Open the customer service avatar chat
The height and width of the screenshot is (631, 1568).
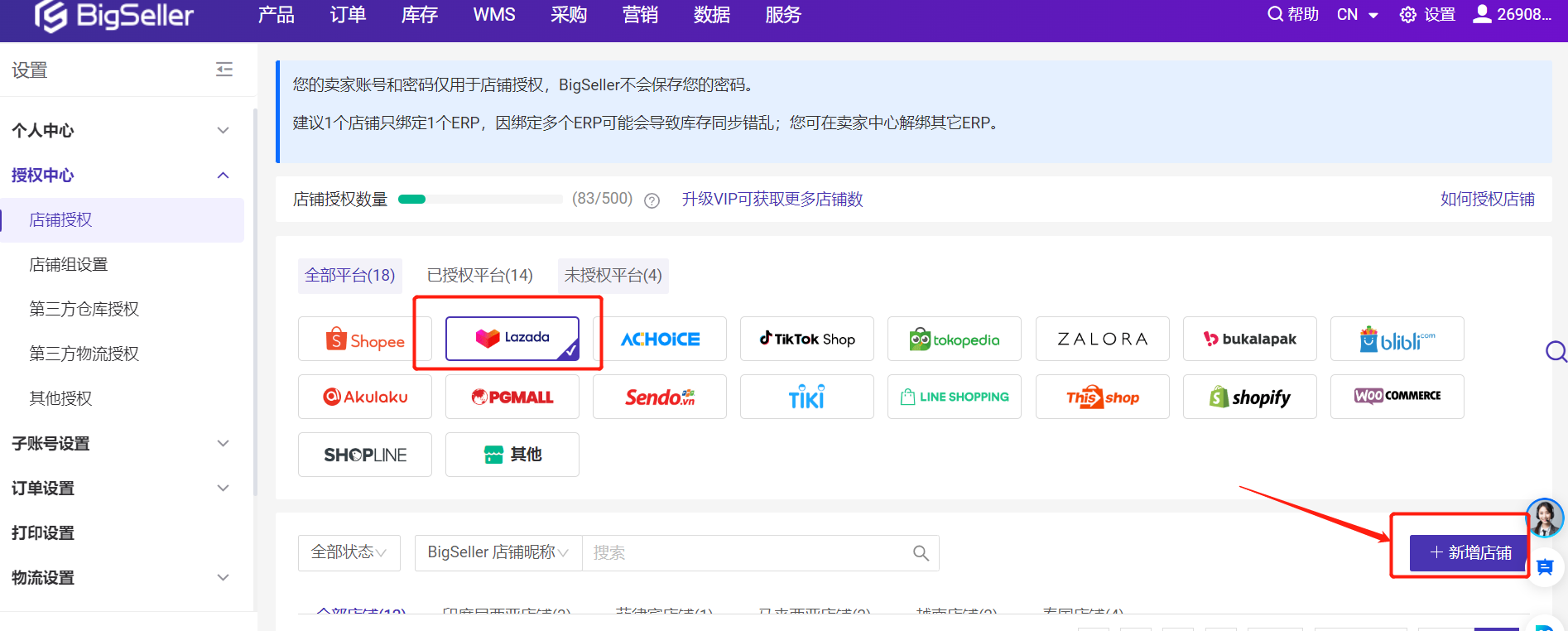(1544, 518)
